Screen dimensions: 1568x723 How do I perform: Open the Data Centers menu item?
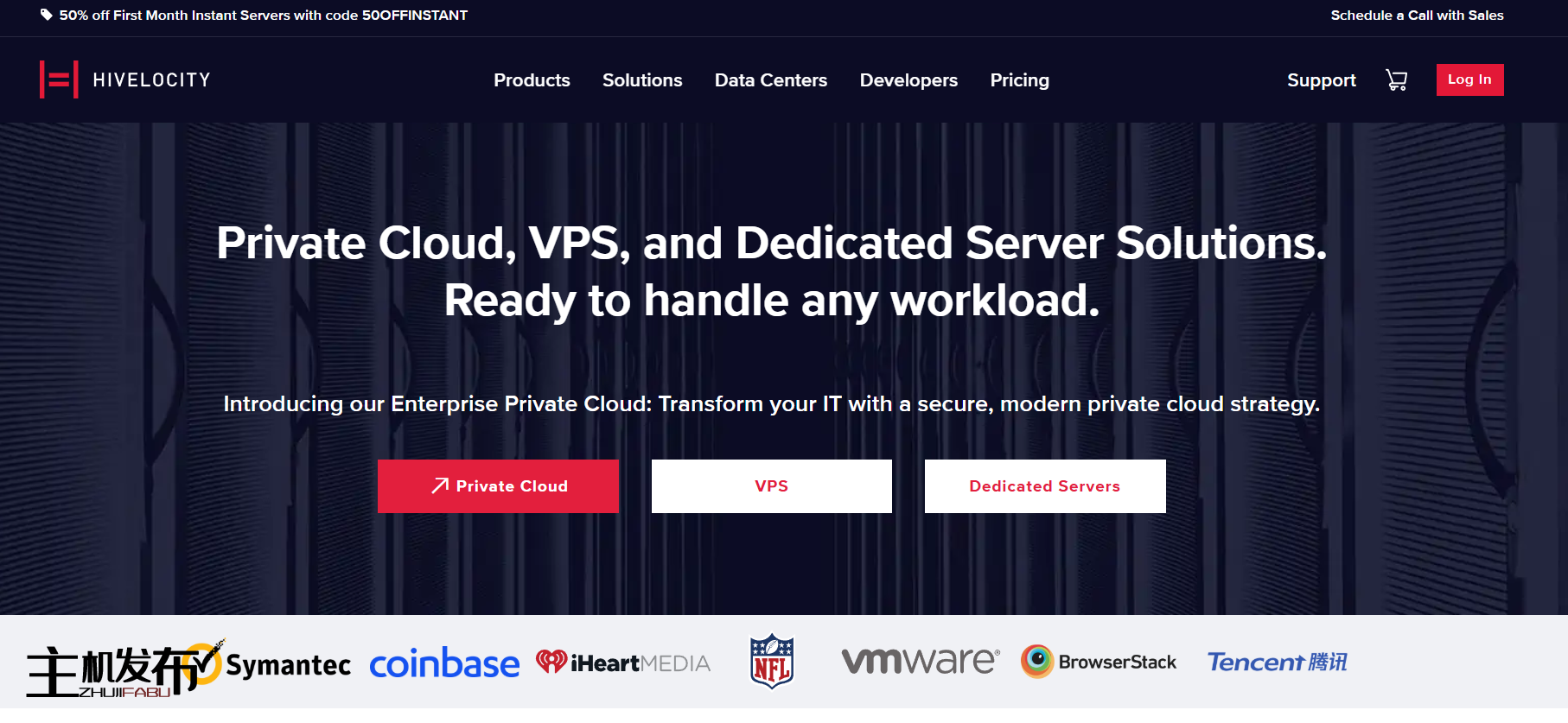(771, 80)
